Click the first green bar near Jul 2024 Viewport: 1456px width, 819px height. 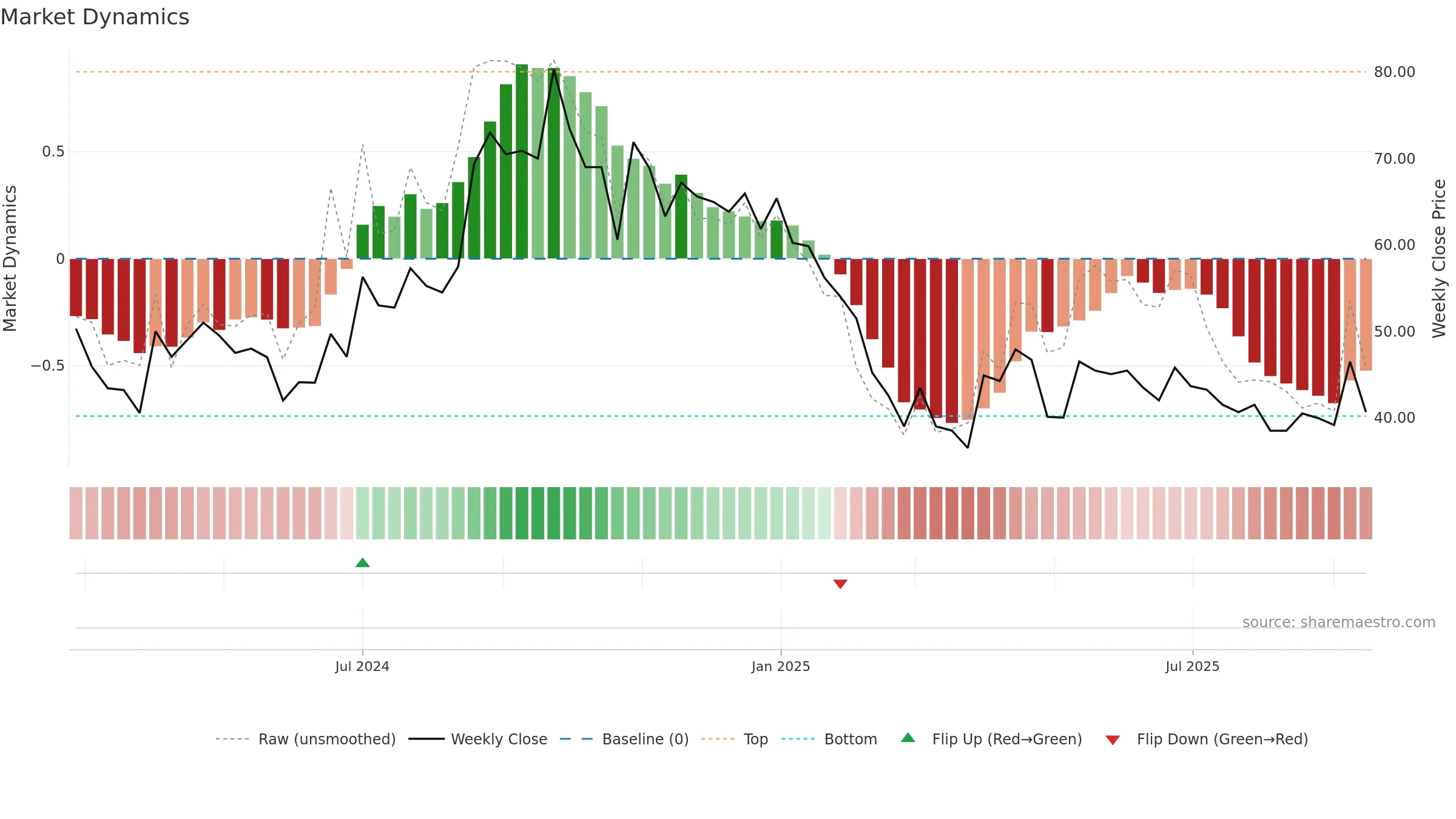[363, 241]
